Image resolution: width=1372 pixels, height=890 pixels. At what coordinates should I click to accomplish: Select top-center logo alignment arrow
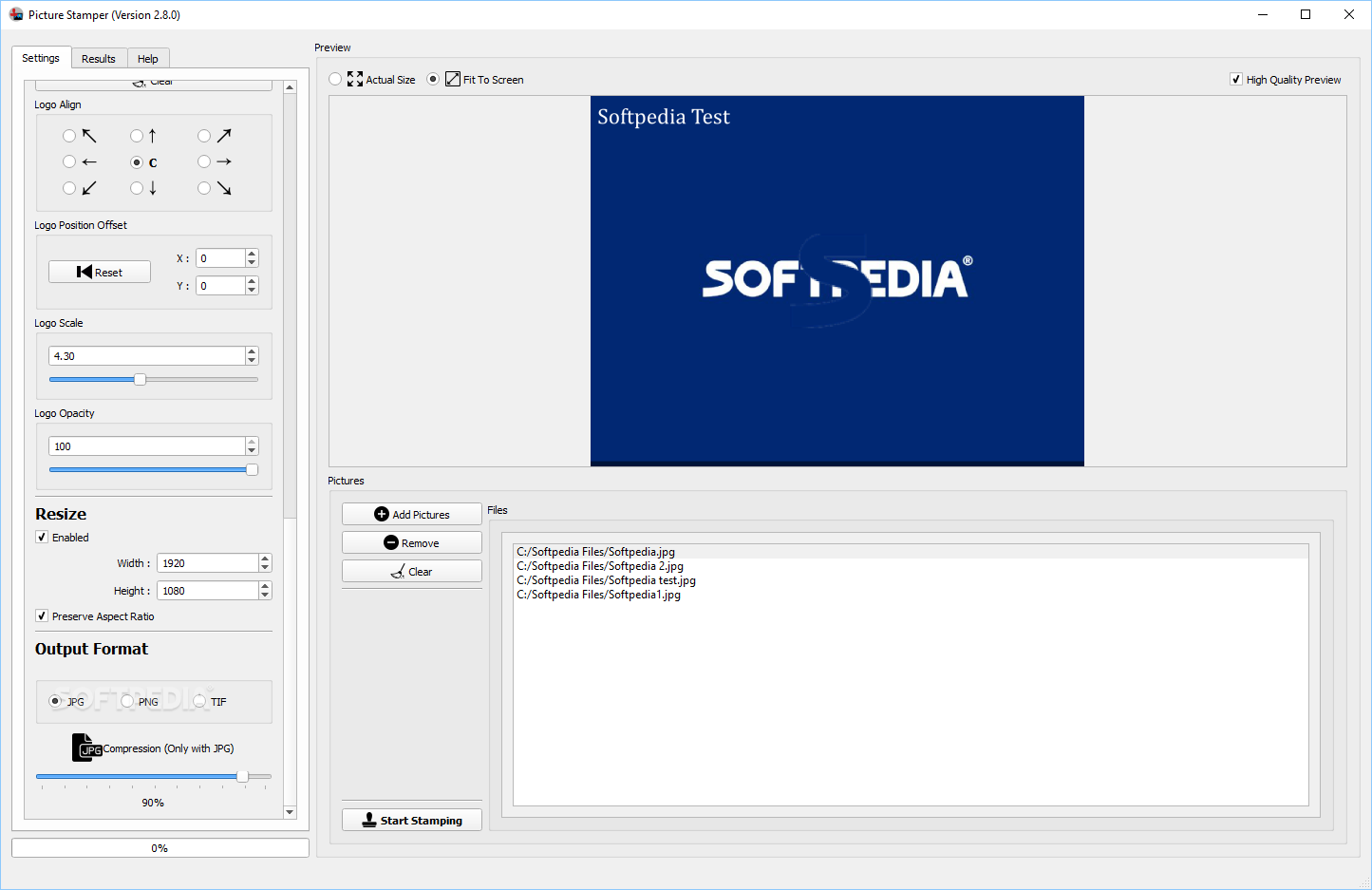144,136
